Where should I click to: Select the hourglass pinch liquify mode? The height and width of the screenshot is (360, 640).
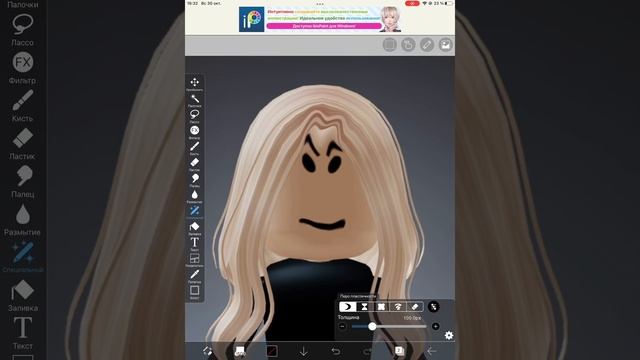click(364, 307)
